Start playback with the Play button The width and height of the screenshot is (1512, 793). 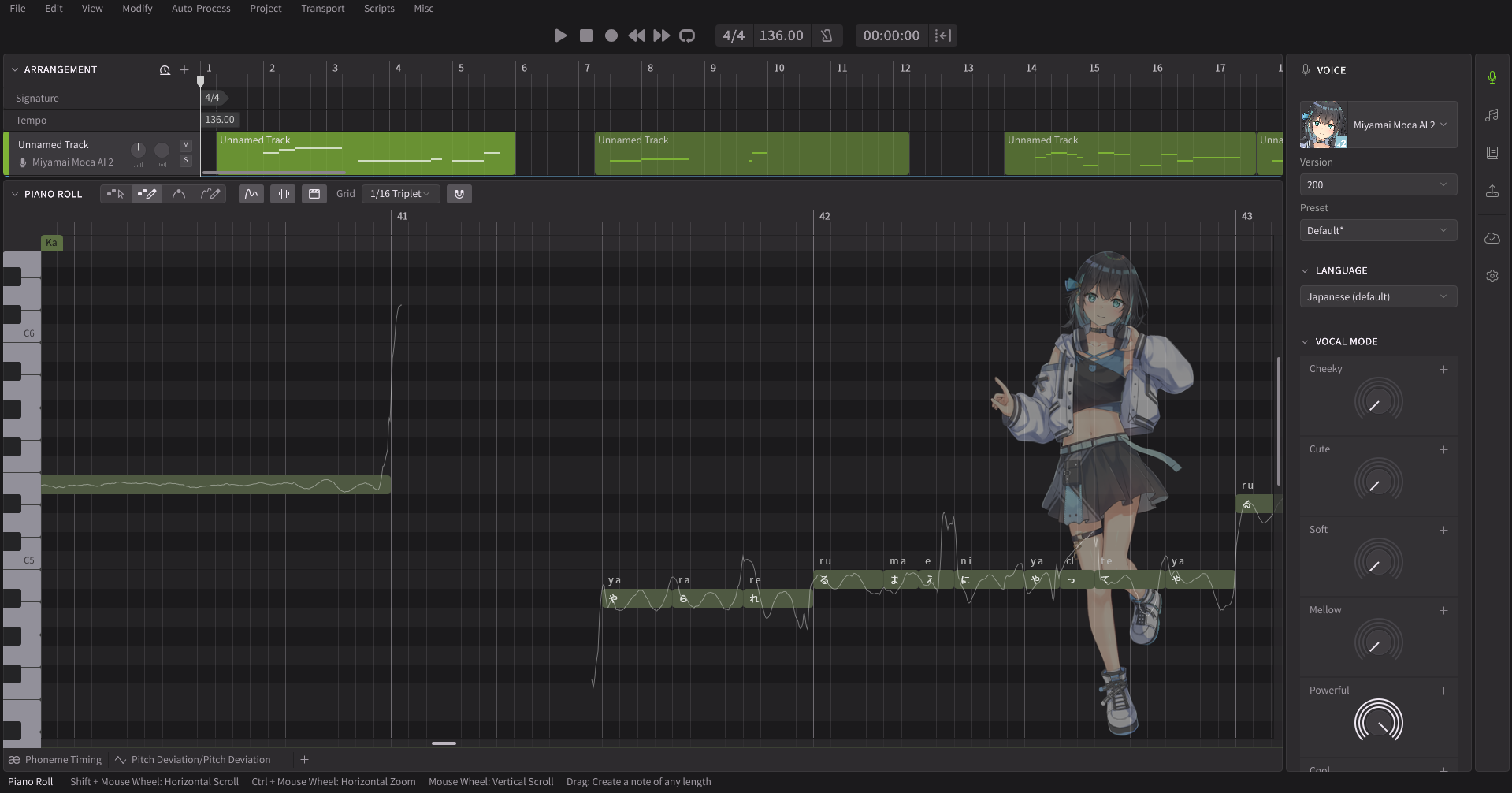click(560, 35)
